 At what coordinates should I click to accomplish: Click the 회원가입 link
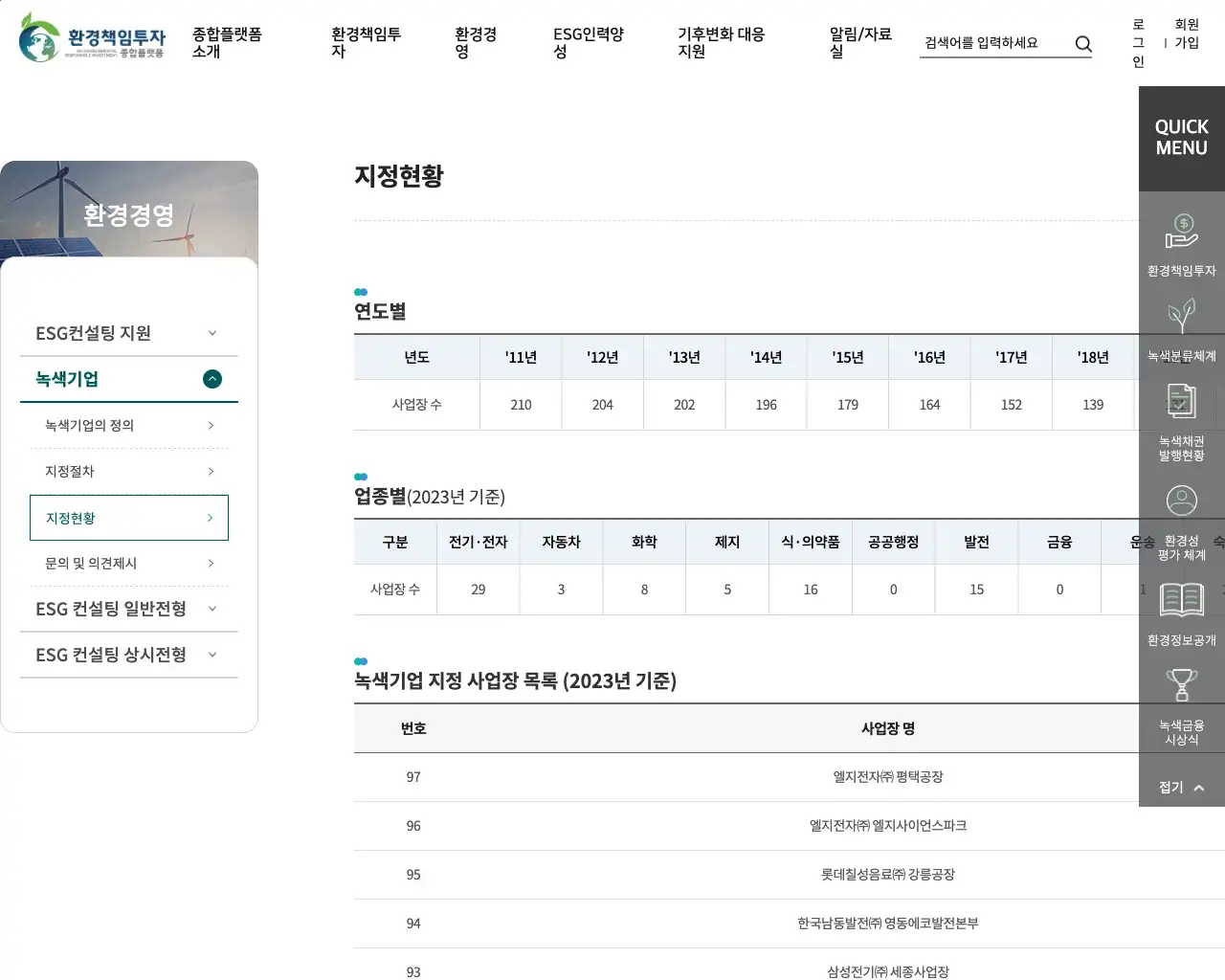[1187, 33]
